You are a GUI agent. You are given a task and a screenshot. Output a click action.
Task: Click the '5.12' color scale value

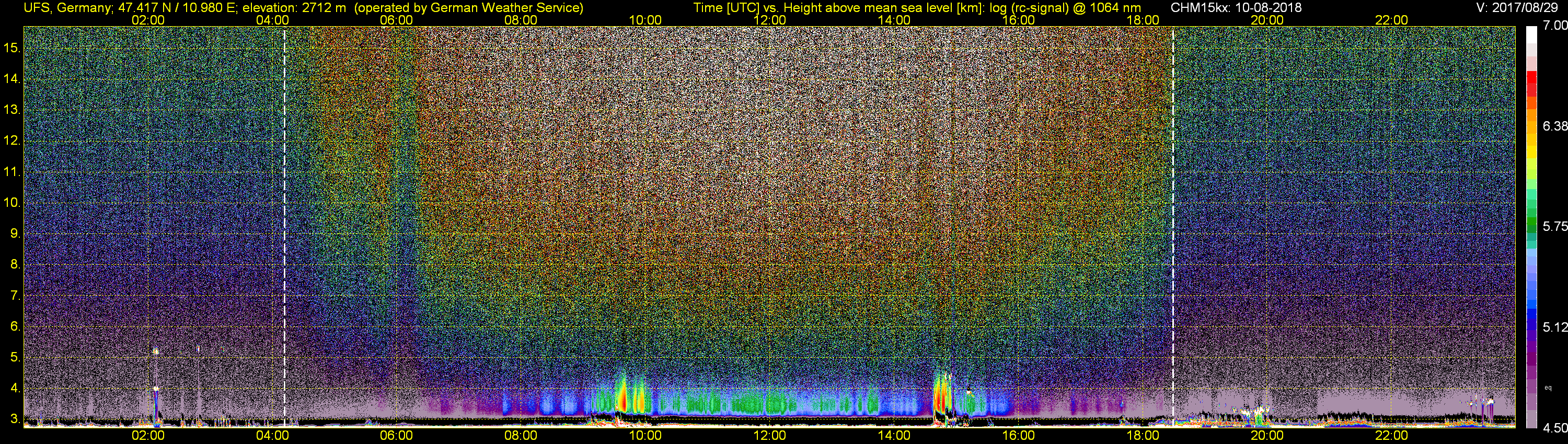point(1555,327)
